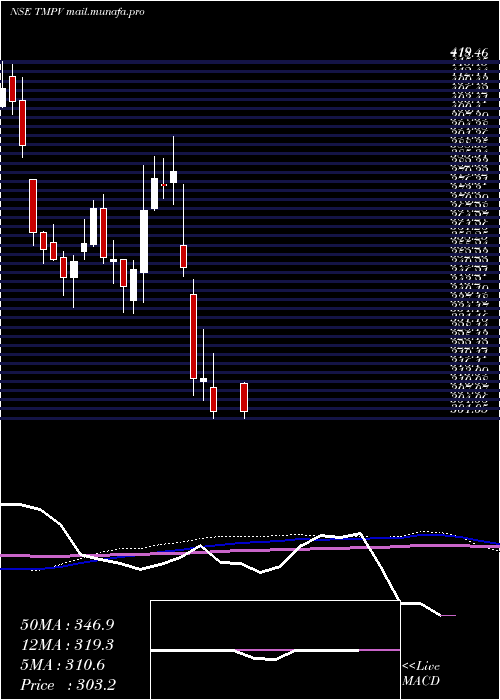The image size is (500, 700).
Task: Click the Price : 303.2 value
Action: coord(68,685)
